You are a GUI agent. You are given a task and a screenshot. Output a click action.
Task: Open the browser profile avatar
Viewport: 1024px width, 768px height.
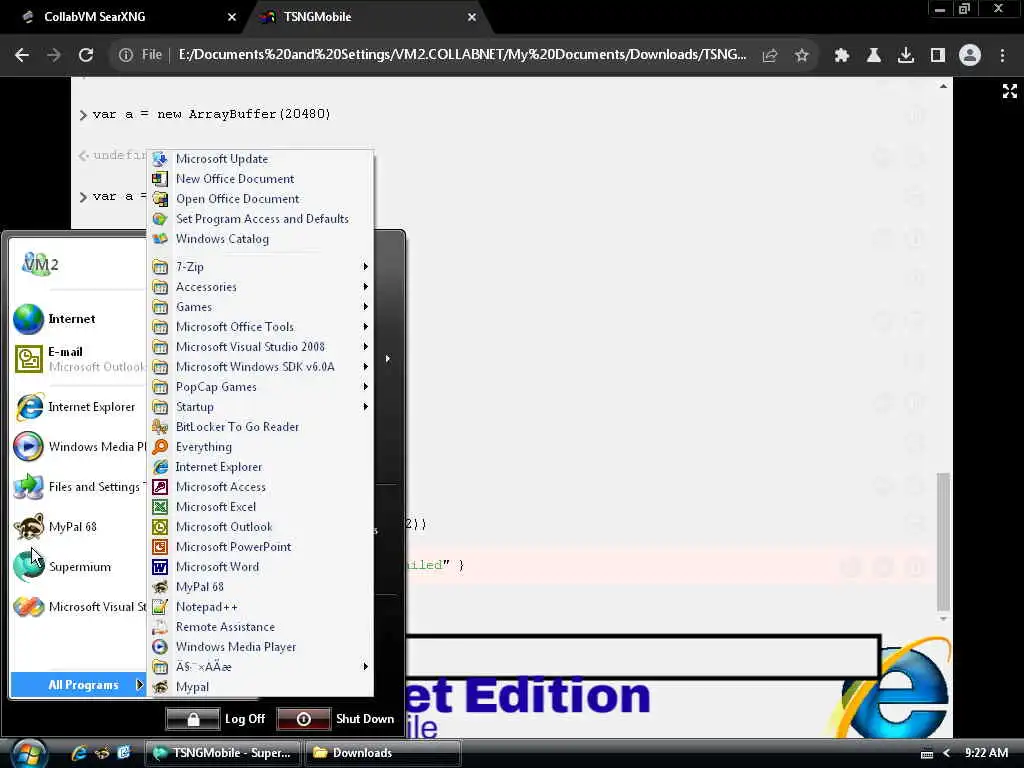970,56
